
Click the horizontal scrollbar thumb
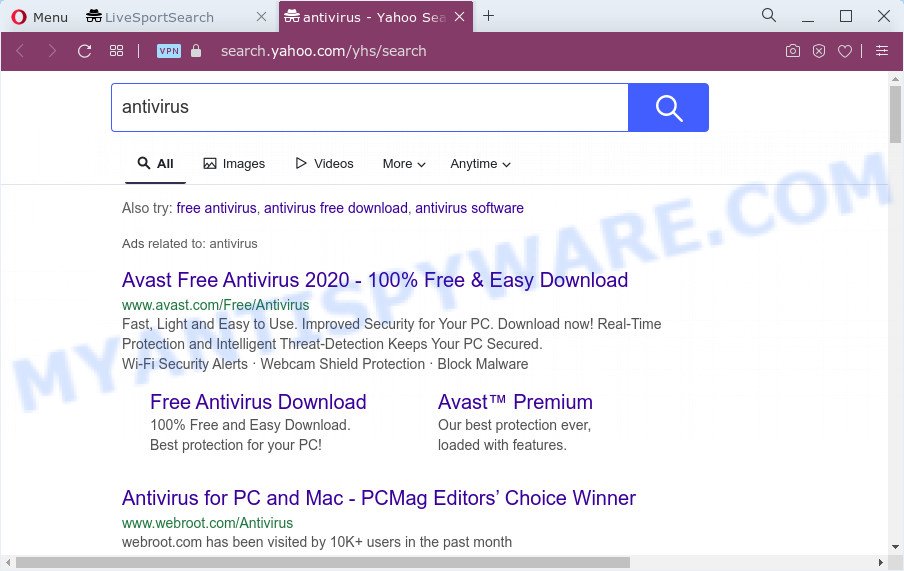322,562
